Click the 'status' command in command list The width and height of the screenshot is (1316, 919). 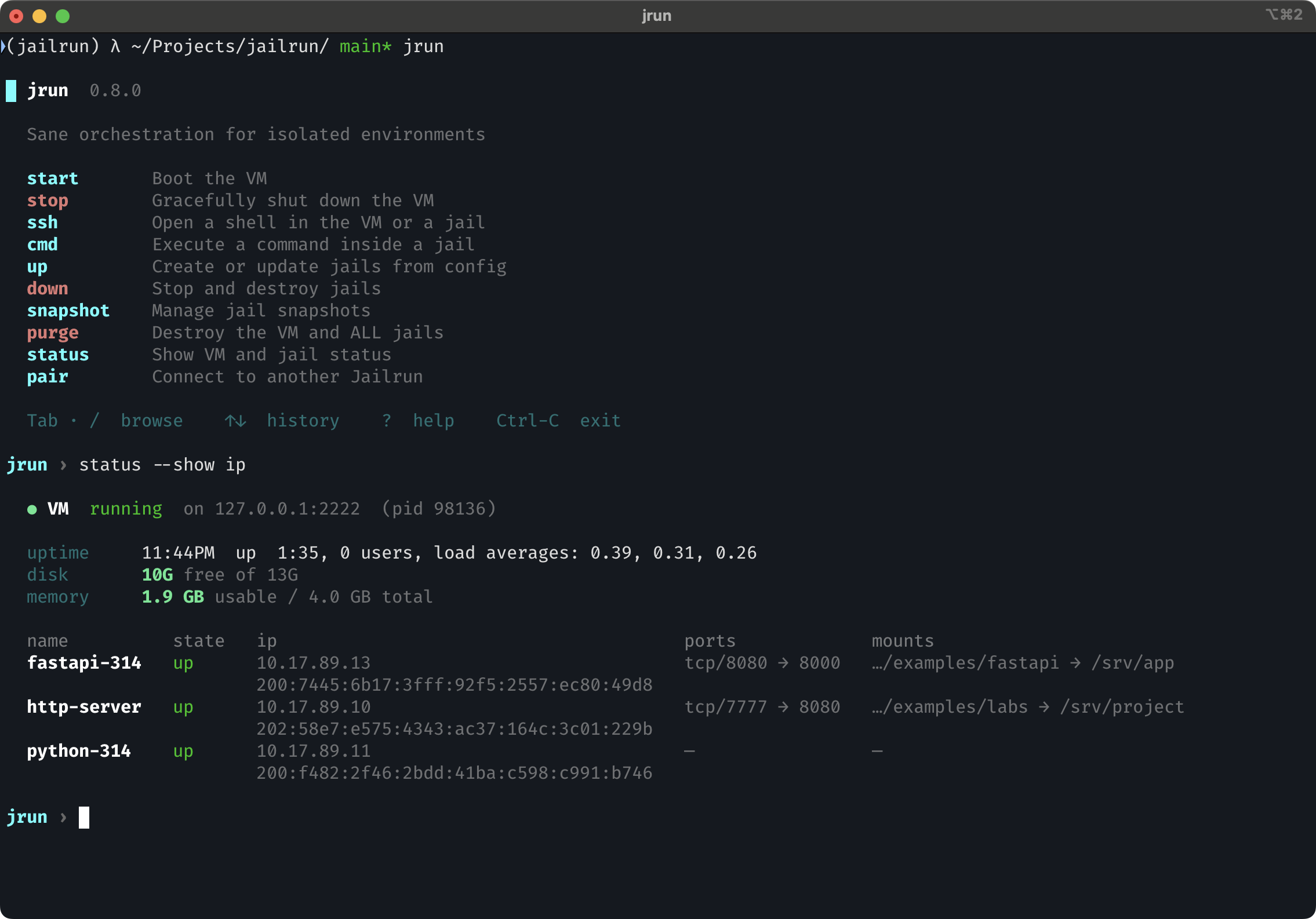click(58, 355)
